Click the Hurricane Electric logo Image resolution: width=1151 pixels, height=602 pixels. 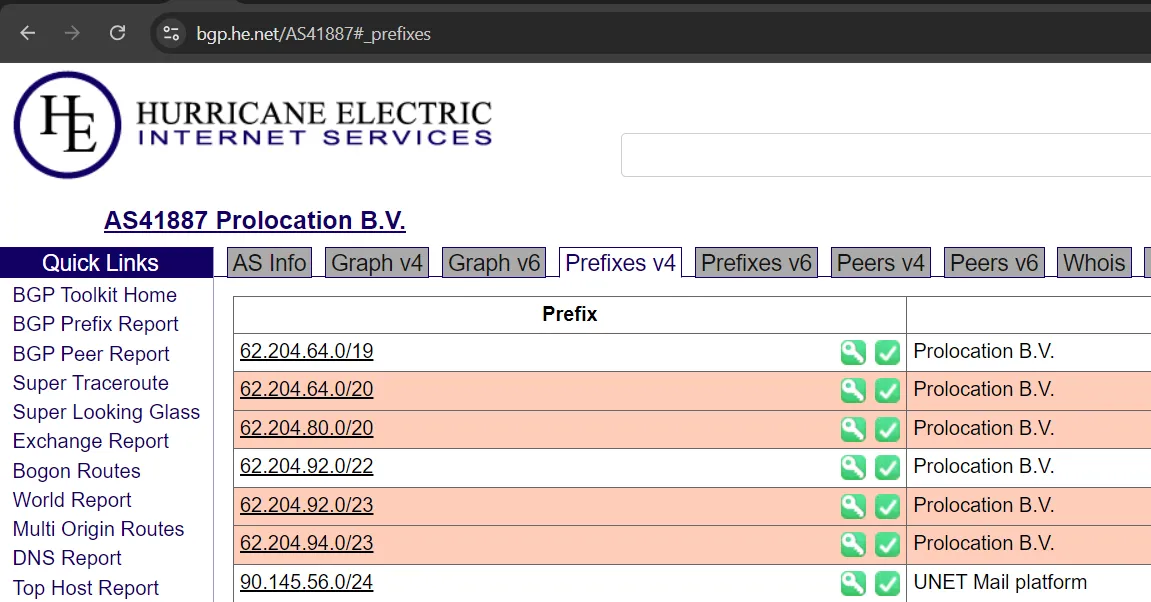click(x=253, y=124)
